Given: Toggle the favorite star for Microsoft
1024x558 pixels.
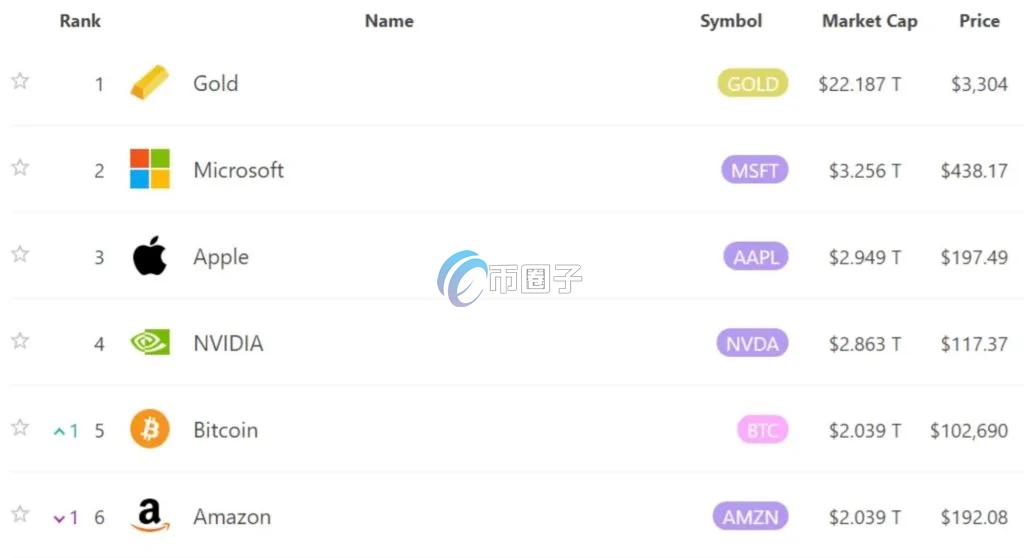Looking at the screenshot, I should click(20, 168).
